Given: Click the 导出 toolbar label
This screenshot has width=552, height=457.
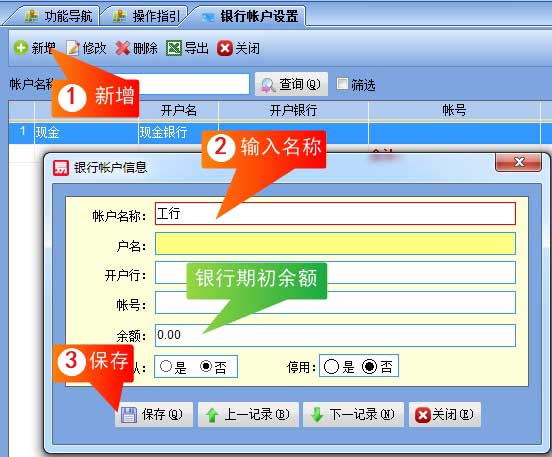Looking at the screenshot, I should [196, 48].
